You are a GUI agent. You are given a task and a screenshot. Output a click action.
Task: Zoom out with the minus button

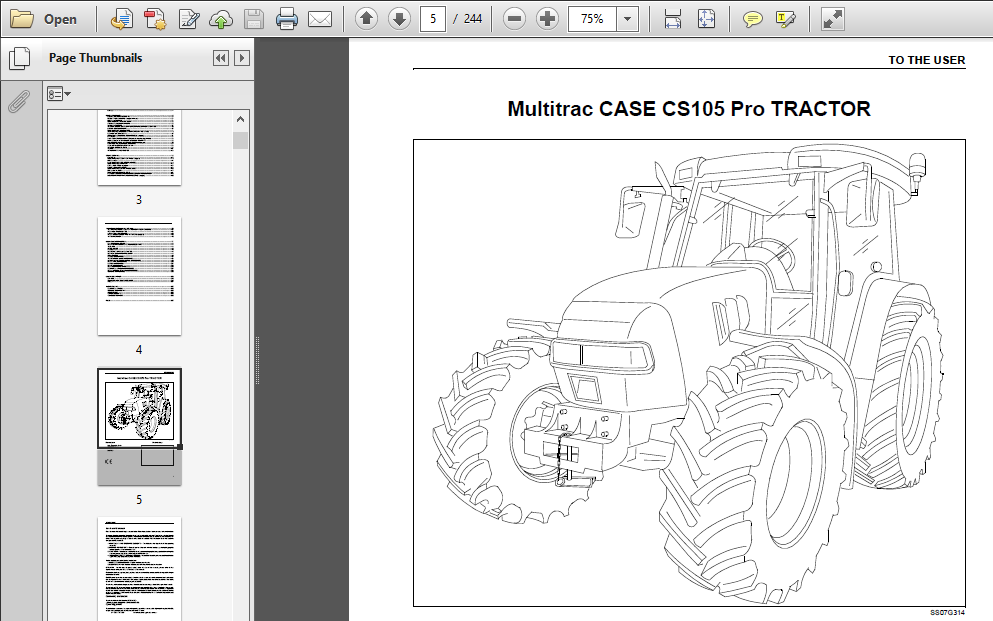[x=514, y=19]
